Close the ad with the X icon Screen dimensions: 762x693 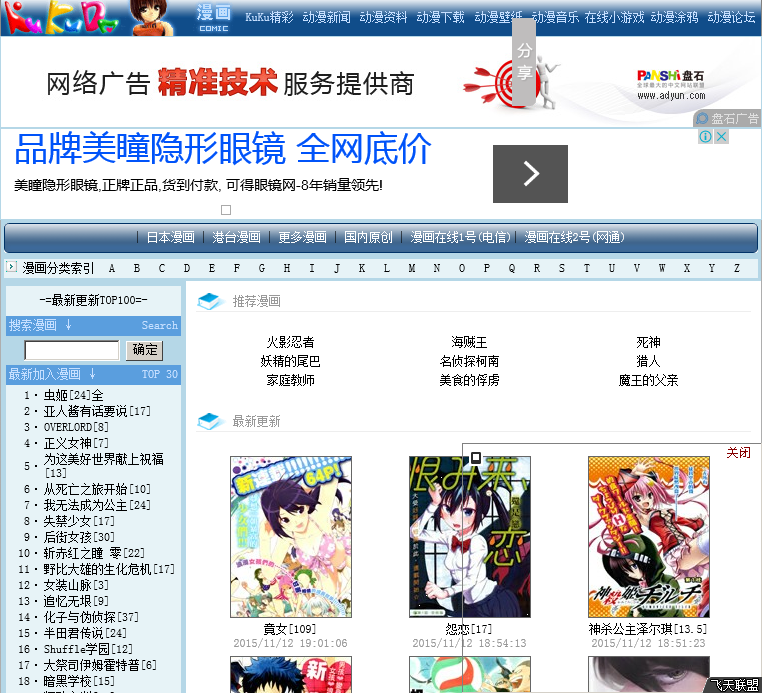click(x=722, y=137)
